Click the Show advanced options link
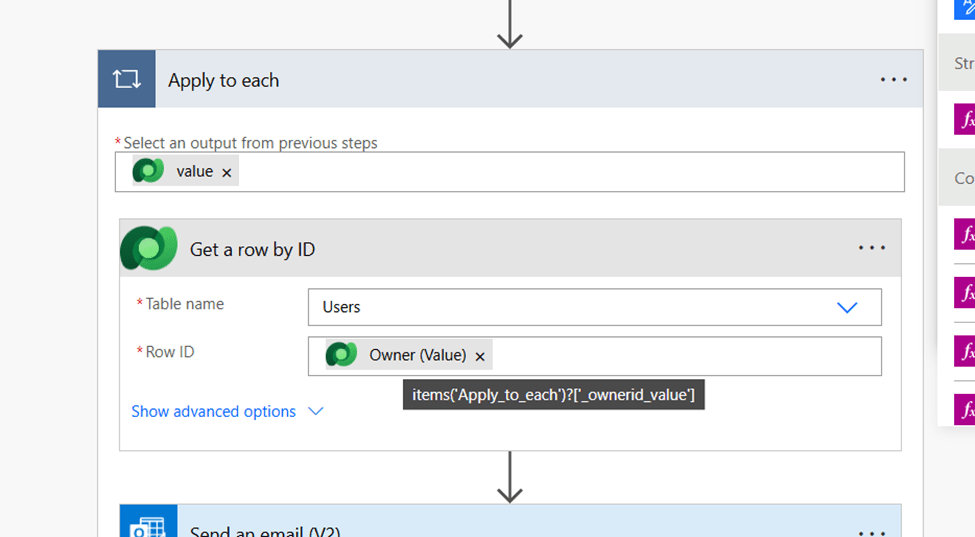The height and width of the screenshot is (537, 975). [x=213, y=411]
